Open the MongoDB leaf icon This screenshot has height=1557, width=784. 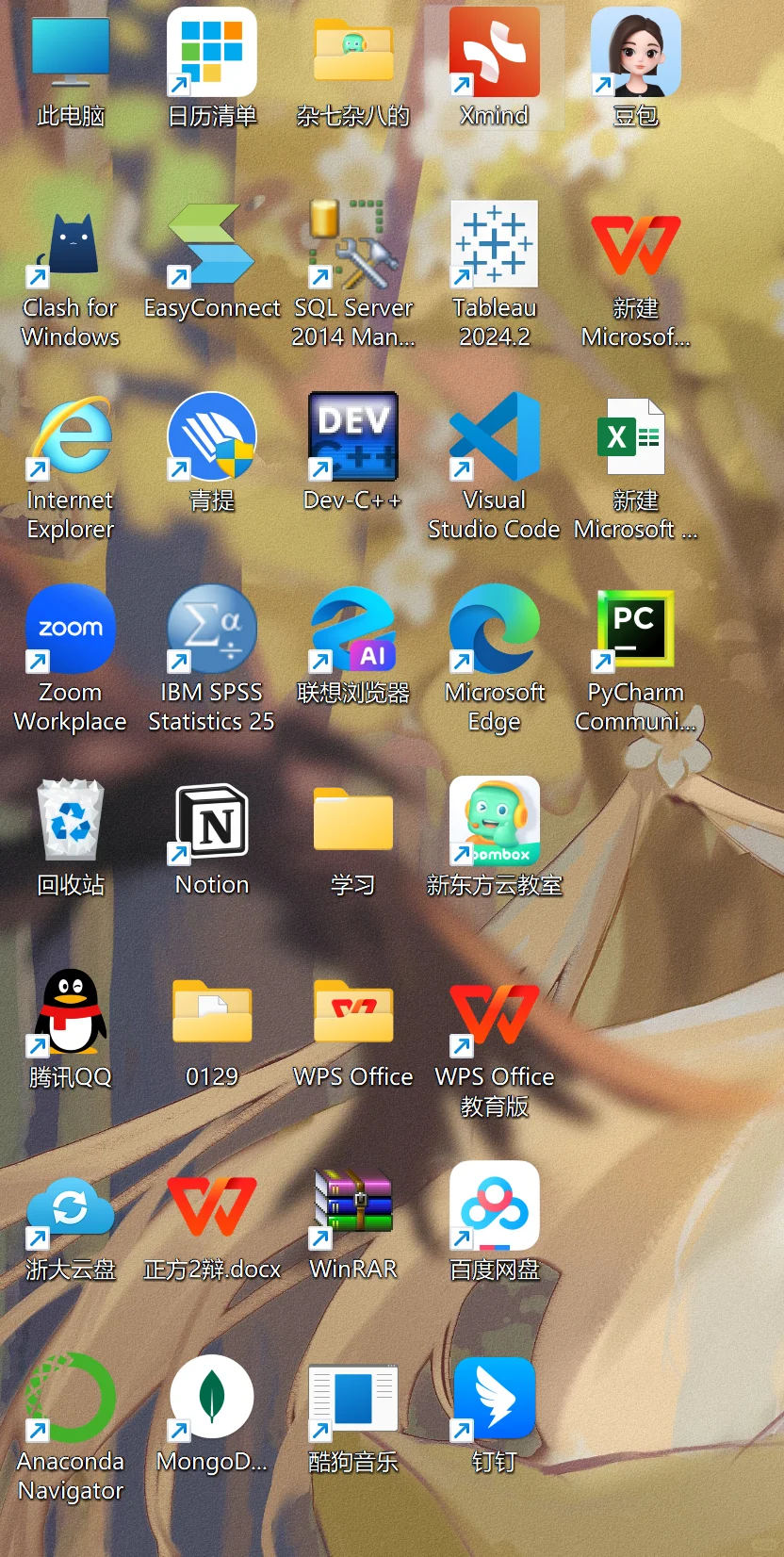[212, 1398]
